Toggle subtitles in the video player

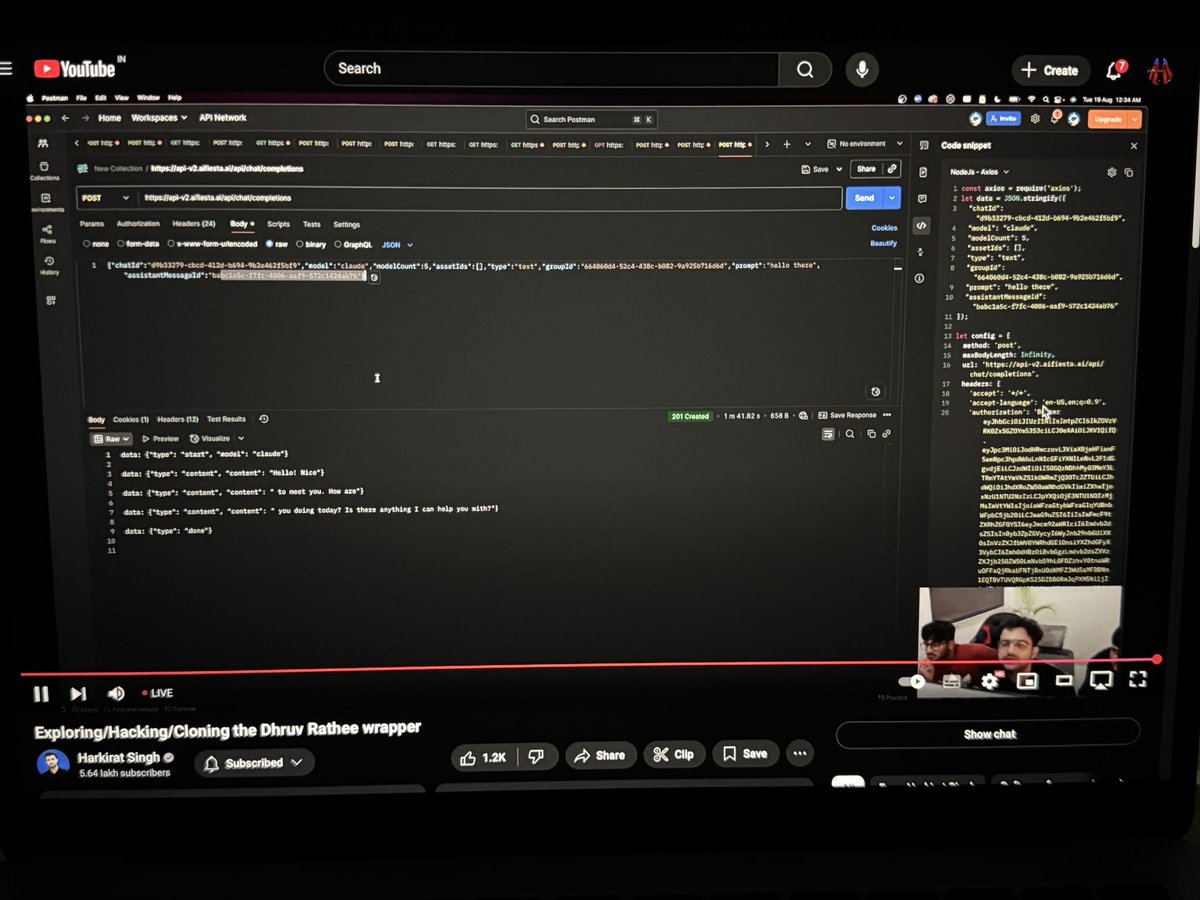coord(951,681)
